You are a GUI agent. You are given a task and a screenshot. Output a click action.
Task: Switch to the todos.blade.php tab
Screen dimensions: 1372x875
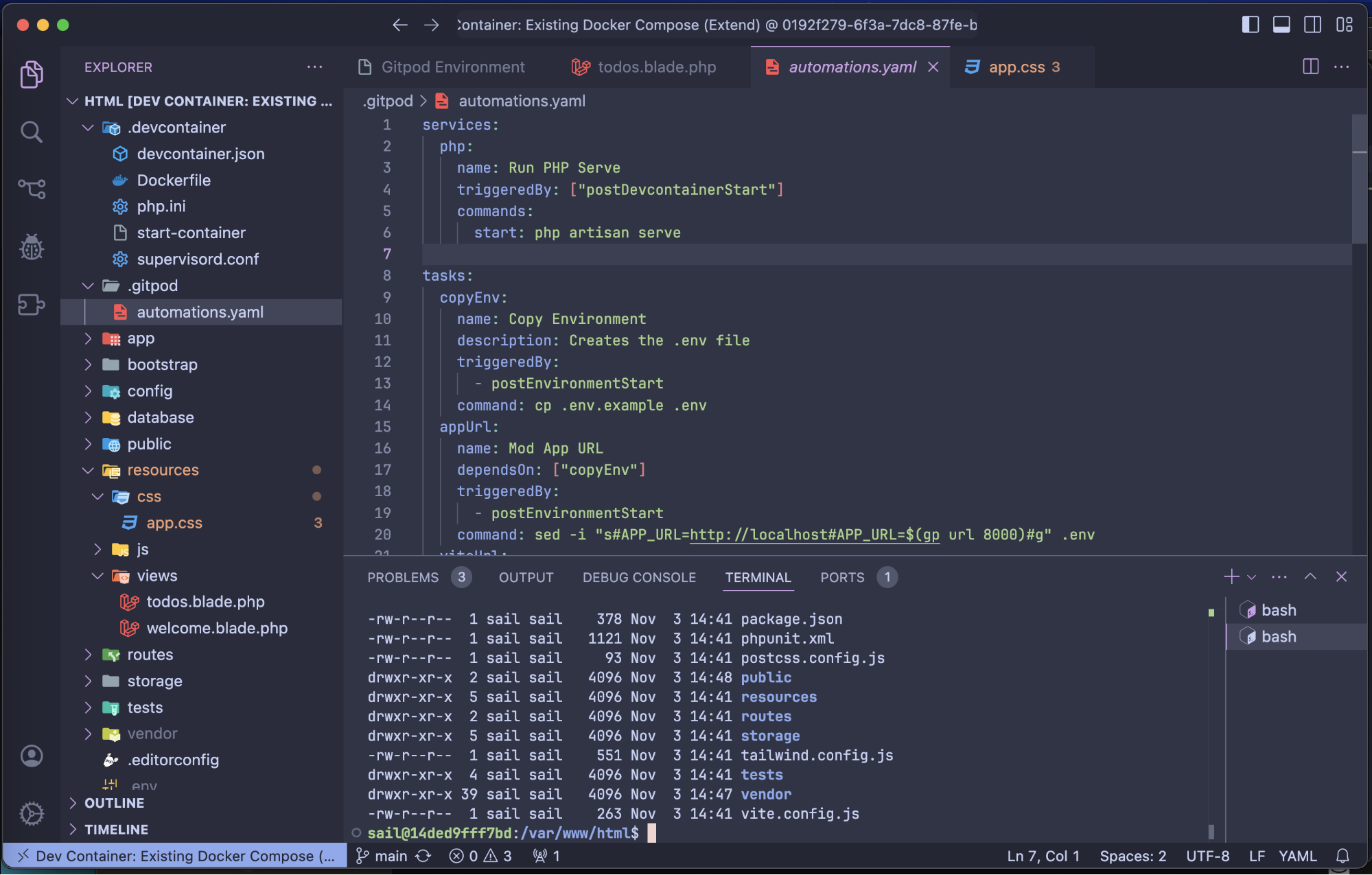click(656, 67)
